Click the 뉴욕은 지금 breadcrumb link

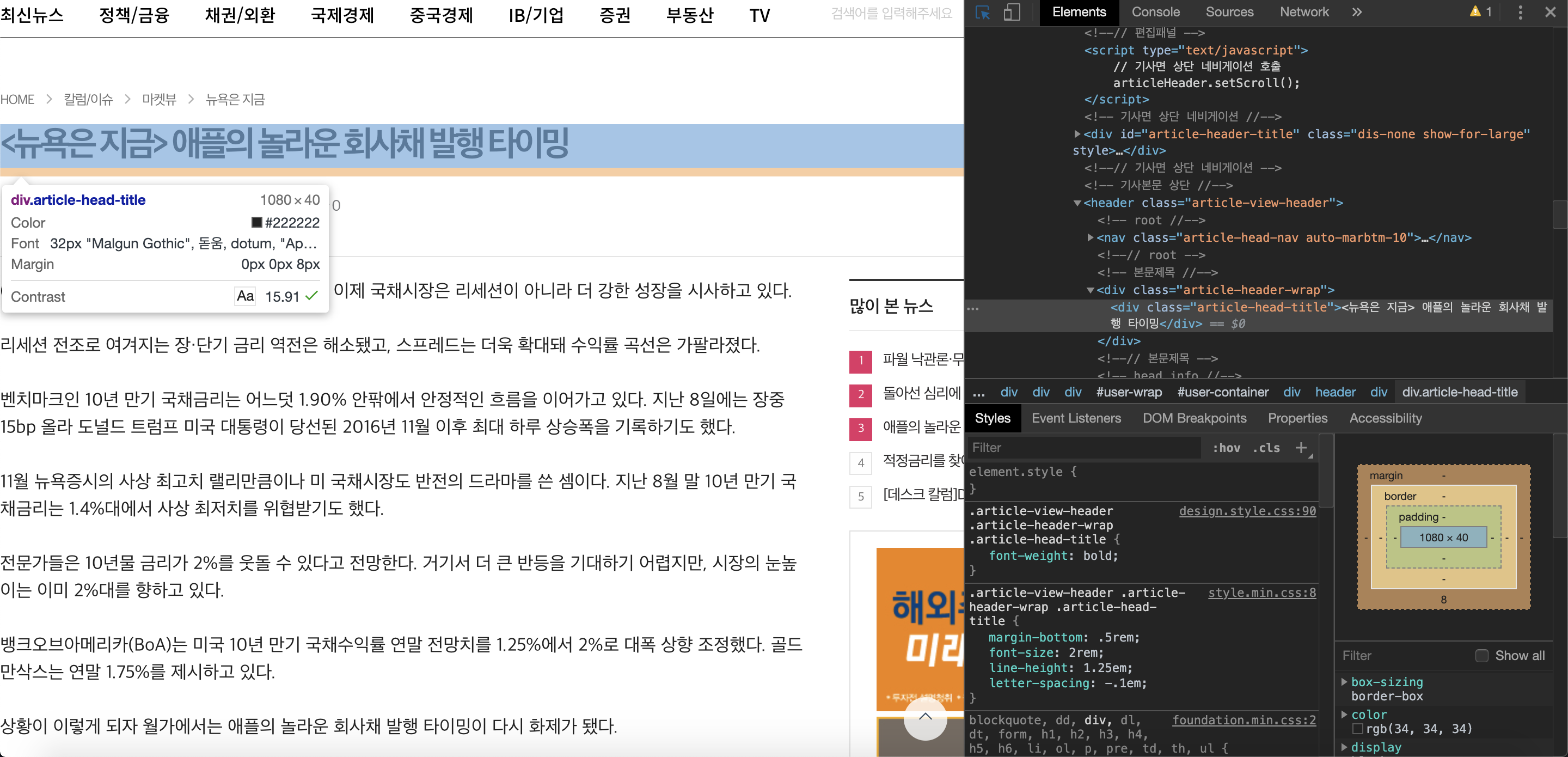click(235, 99)
